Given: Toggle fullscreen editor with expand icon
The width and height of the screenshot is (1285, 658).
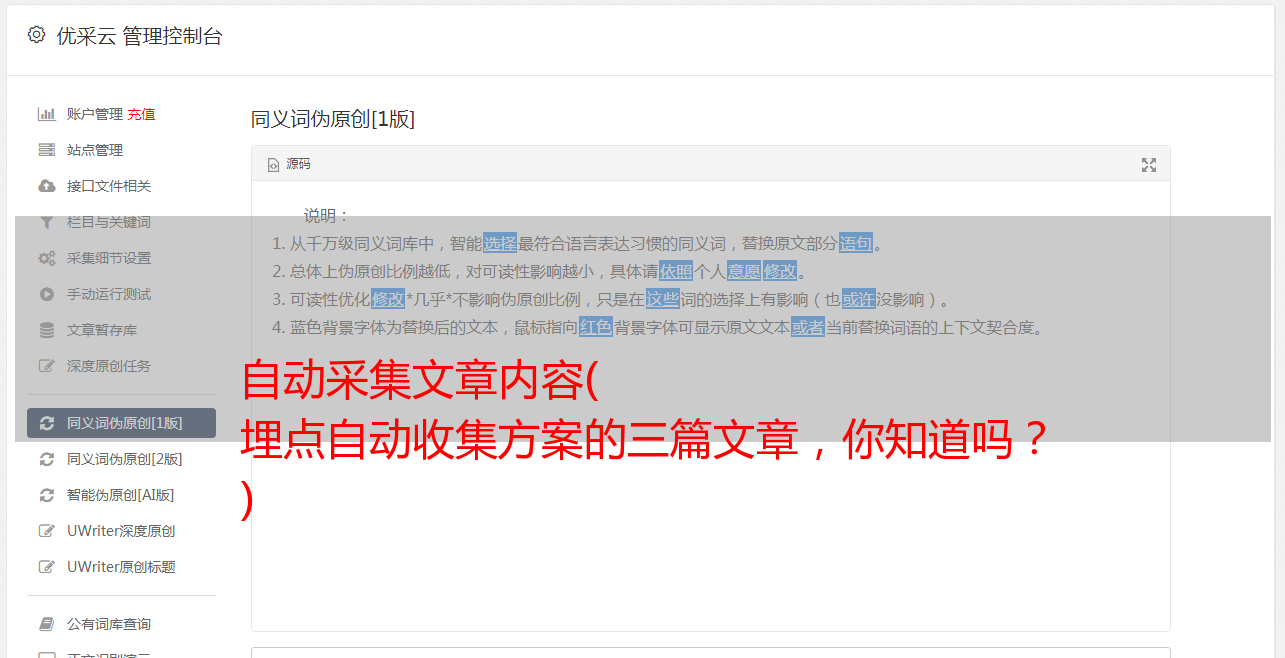Looking at the screenshot, I should [x=1149, y=165].
